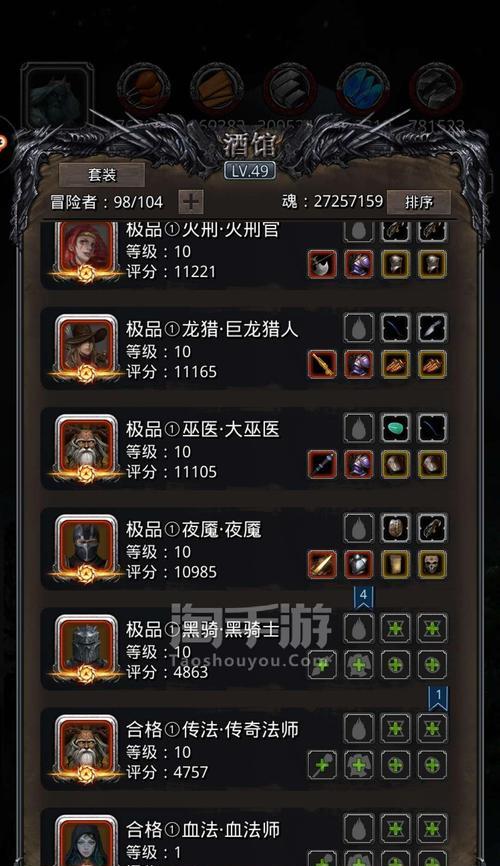Open the 套装 set button
The image size is (500, 866).
tap(102, 175)
